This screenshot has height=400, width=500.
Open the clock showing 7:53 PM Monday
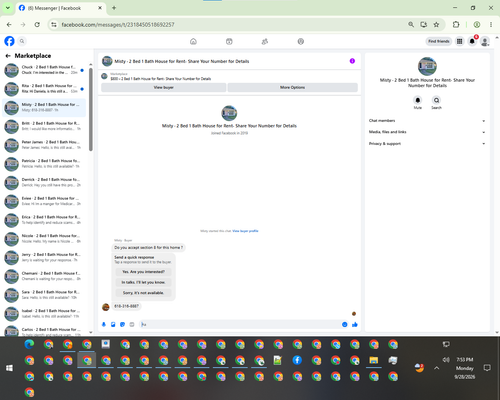(x=465, y=368)
